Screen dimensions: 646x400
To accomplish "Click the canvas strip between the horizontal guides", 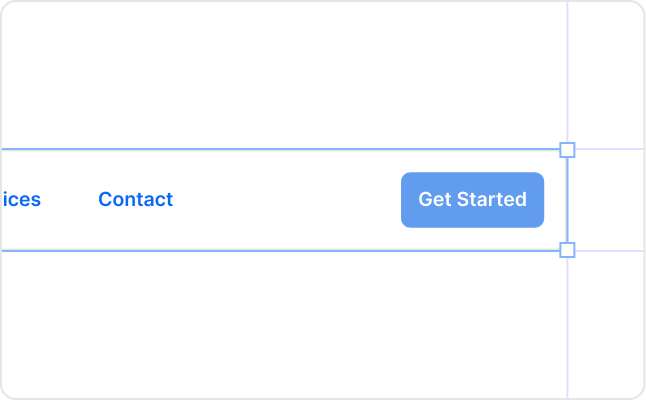I will pos(607,200).
